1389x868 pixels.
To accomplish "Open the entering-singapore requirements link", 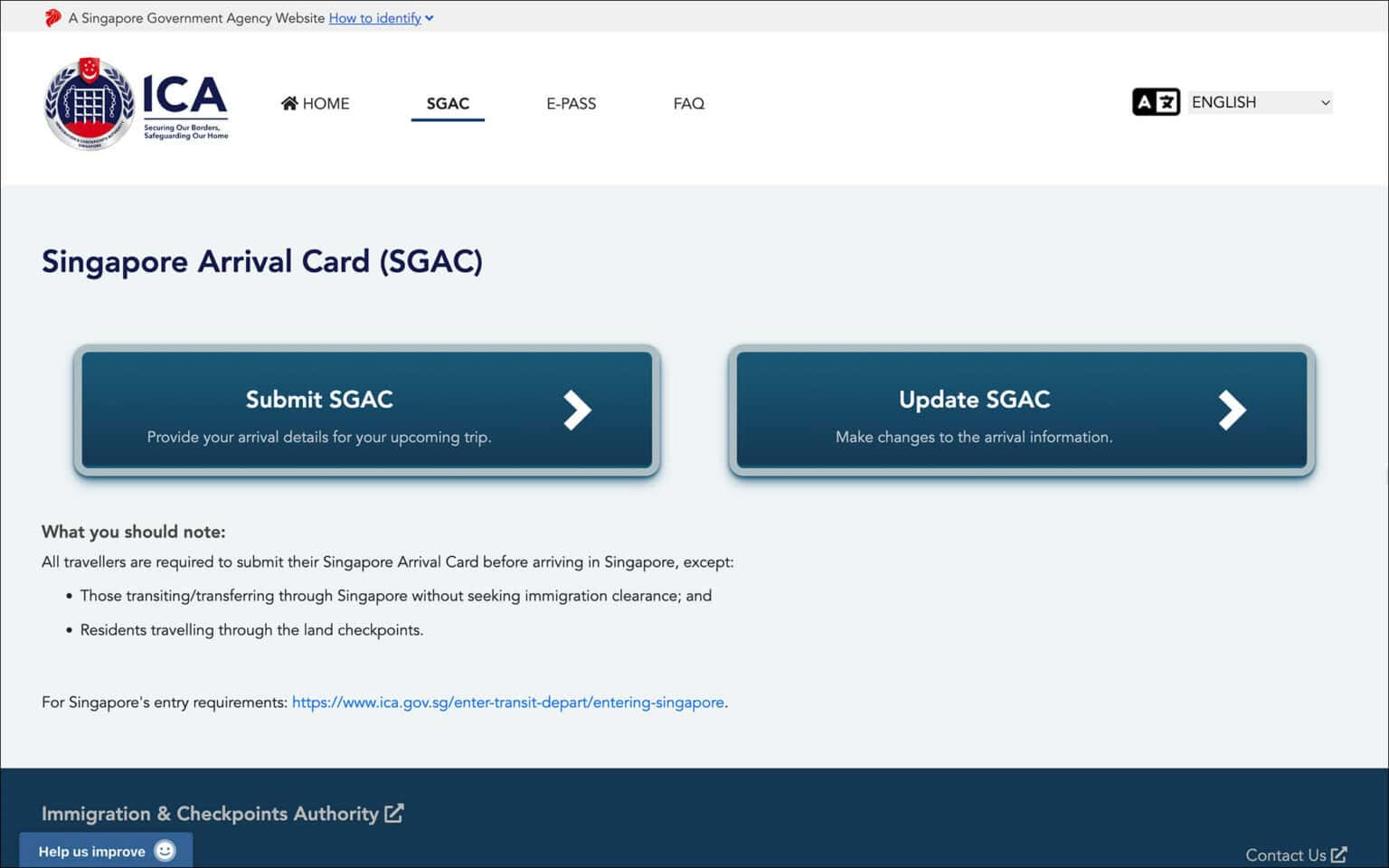I will [x=508, y=702].
